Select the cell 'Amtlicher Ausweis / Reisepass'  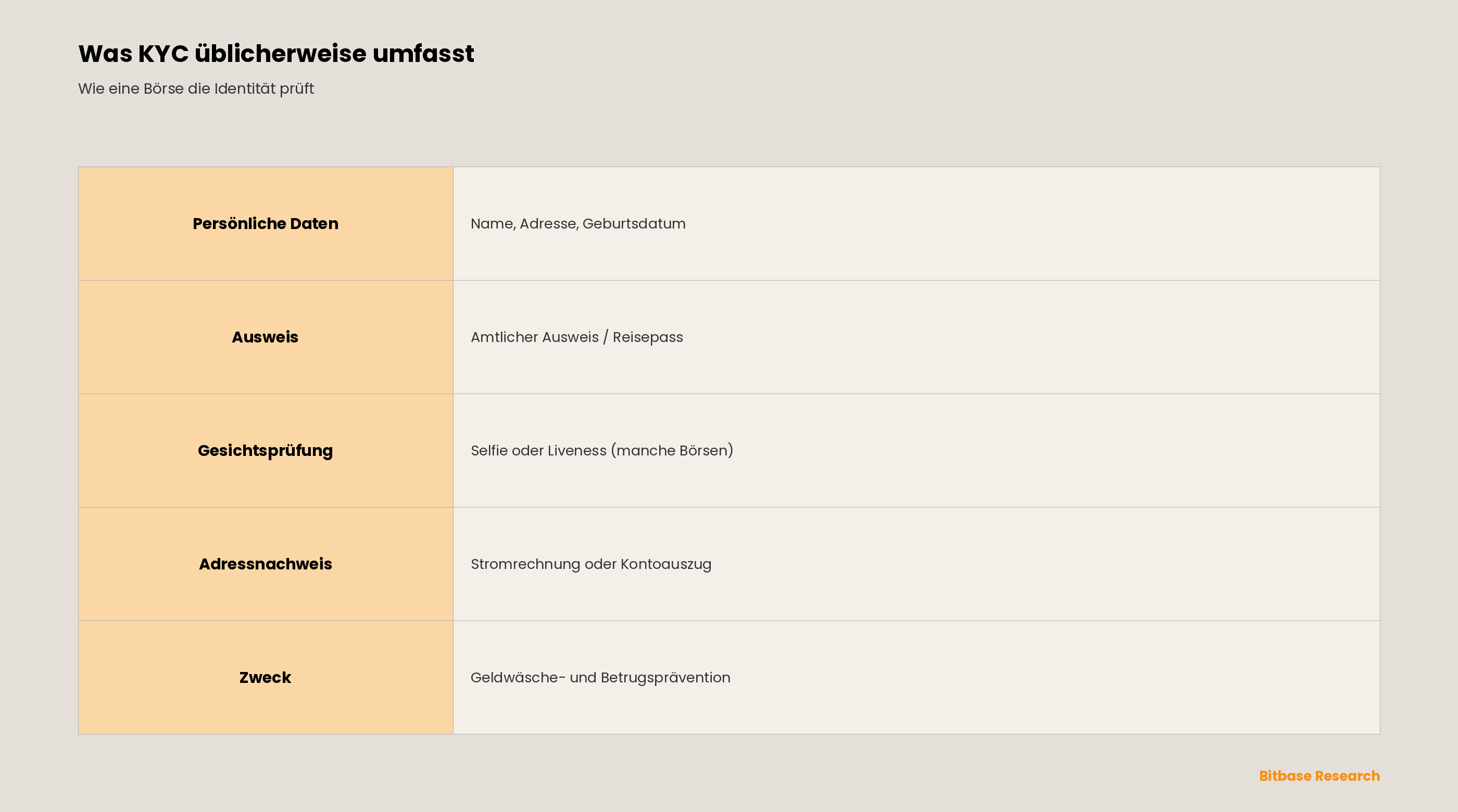(x=916, y=337)
